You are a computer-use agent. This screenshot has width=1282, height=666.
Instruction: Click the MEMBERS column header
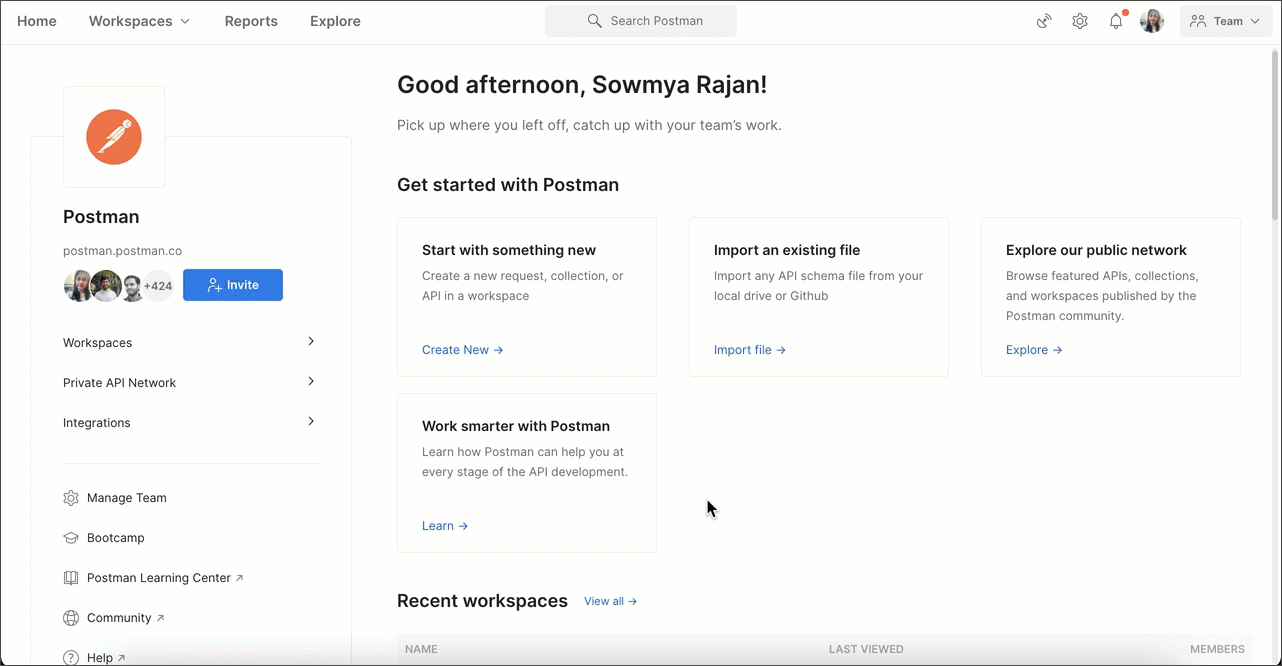(1217, 649)
